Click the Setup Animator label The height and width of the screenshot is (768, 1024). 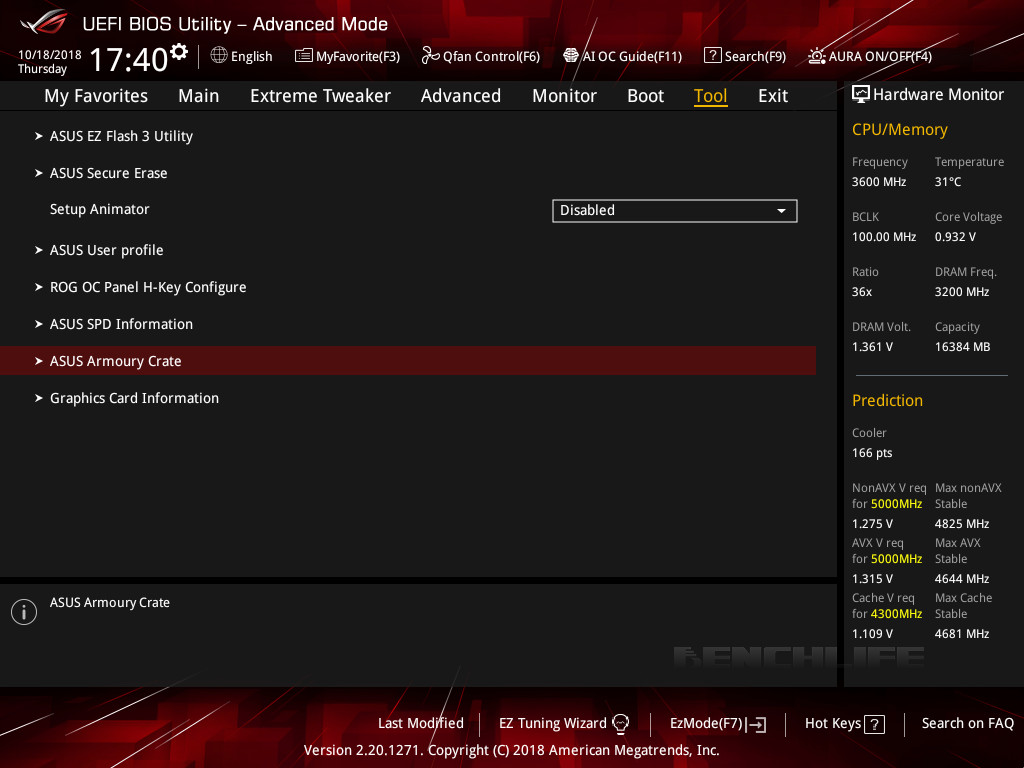tap(99, 210)
